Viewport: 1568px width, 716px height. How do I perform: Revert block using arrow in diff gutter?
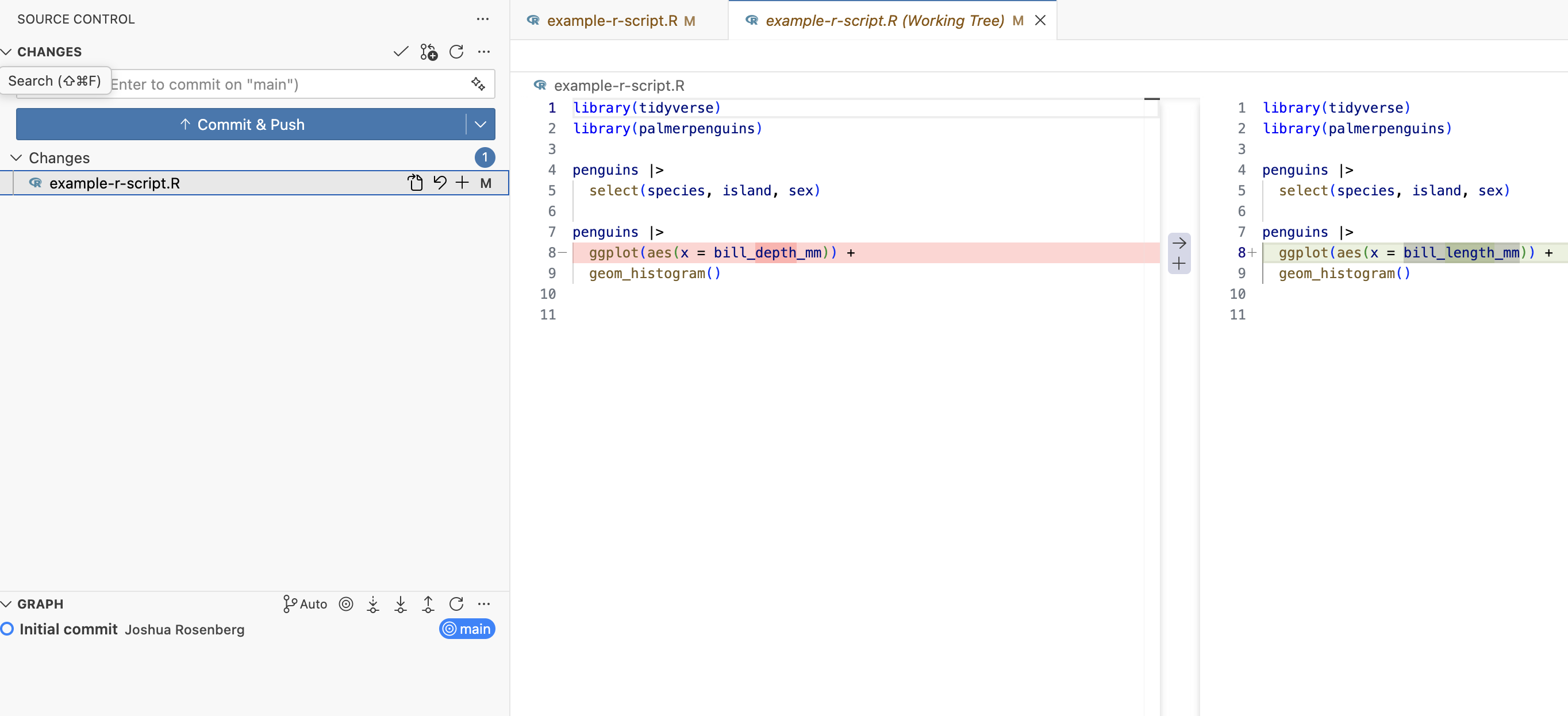coord(1179,242)
